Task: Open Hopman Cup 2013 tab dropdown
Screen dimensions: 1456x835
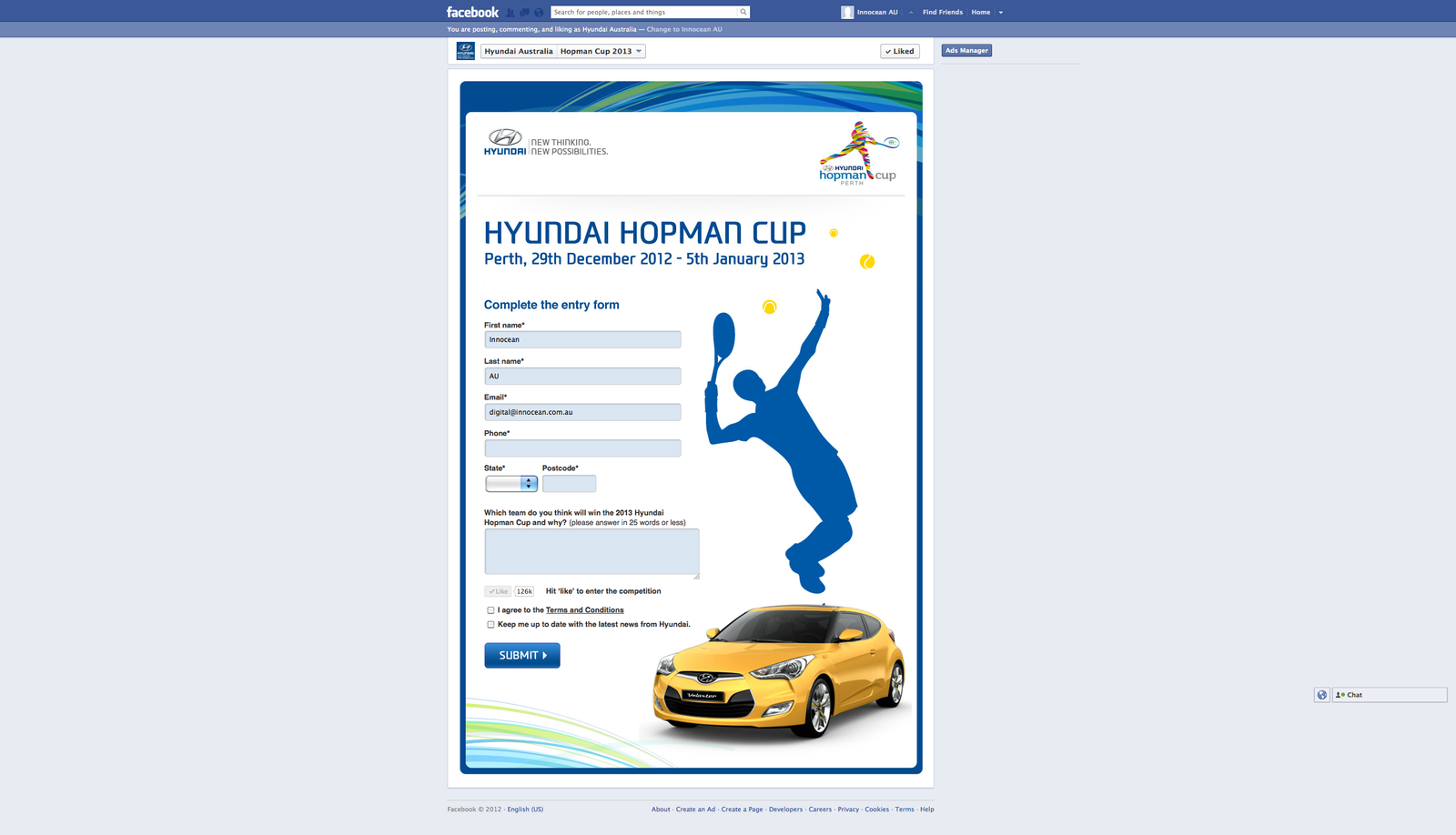Action: (601, 51)
